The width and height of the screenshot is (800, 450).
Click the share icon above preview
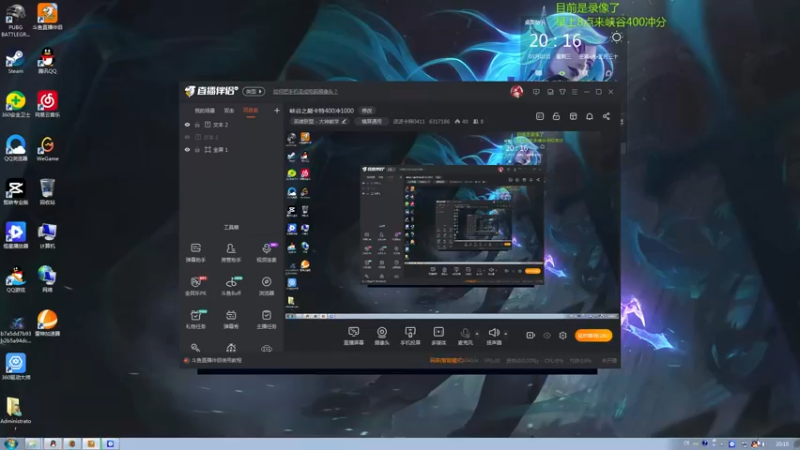[x=606, y=116]
